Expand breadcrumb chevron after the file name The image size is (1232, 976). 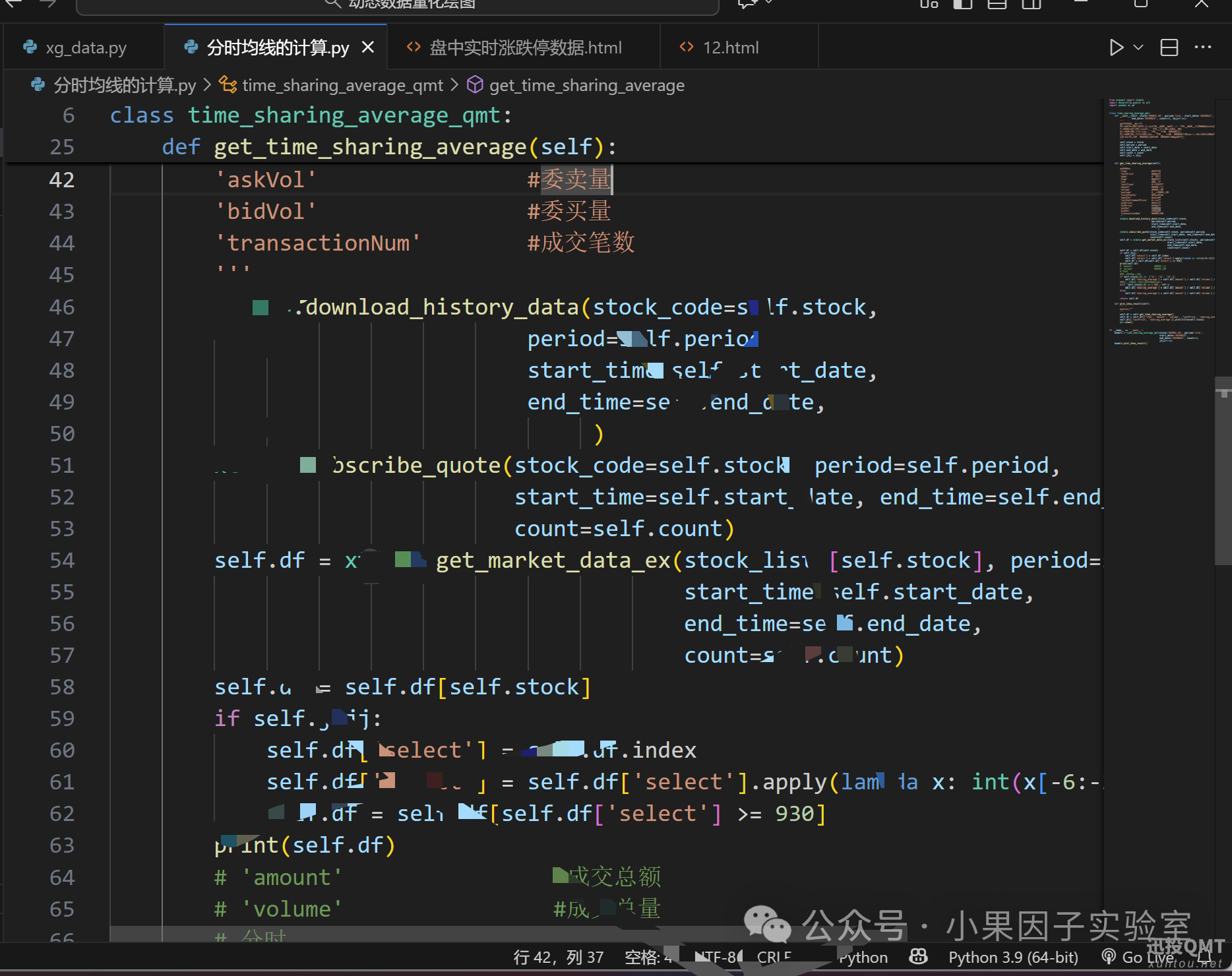[207, 85]
